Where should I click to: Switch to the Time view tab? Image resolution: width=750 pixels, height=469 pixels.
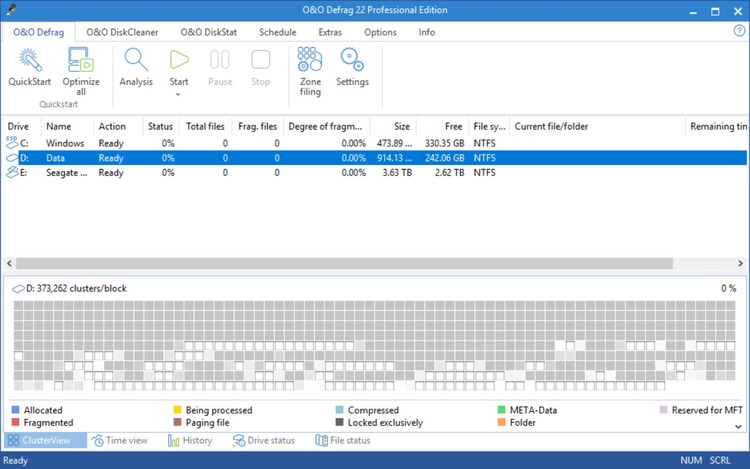[x=120, y=440]
